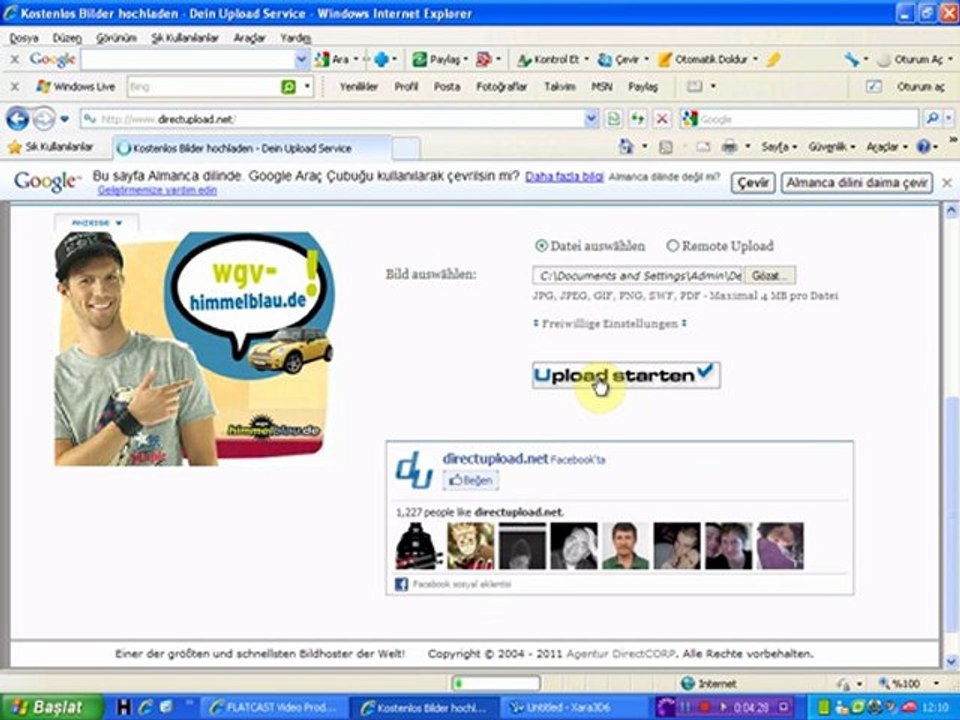Viewport: 960px width, 720px height.
Task: Dismiss the Google translate bar
Action: pyautogui.click(x=947, y=182)
